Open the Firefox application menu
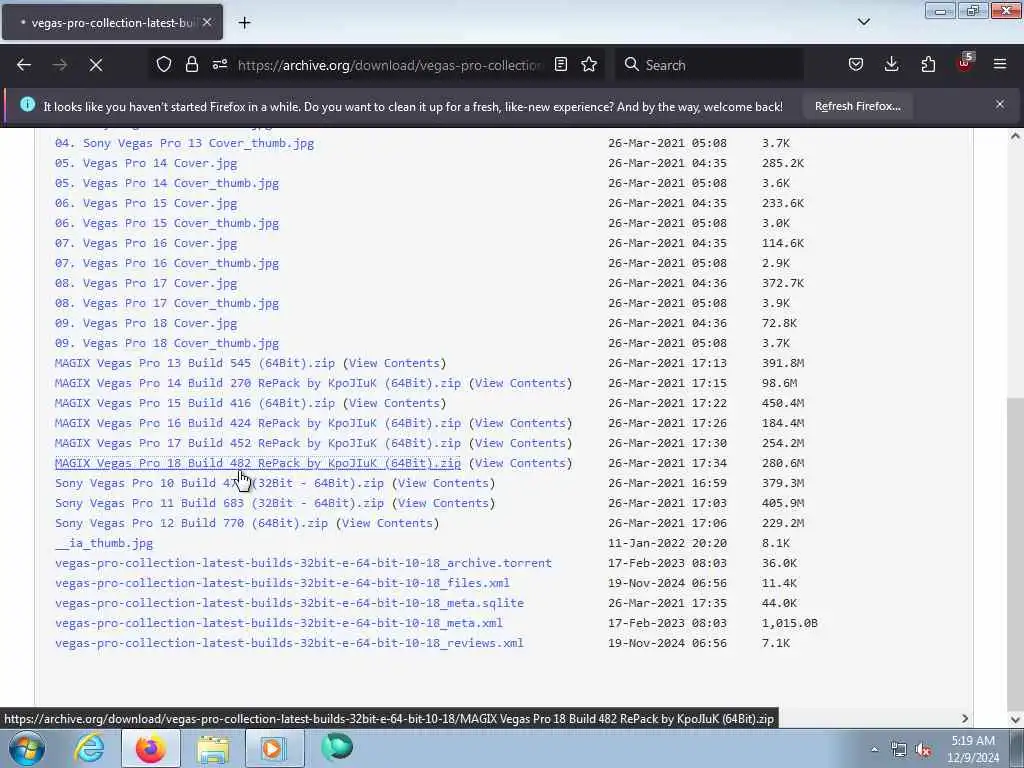Screen dimensions: 1024x768 tap(1000, 65)
